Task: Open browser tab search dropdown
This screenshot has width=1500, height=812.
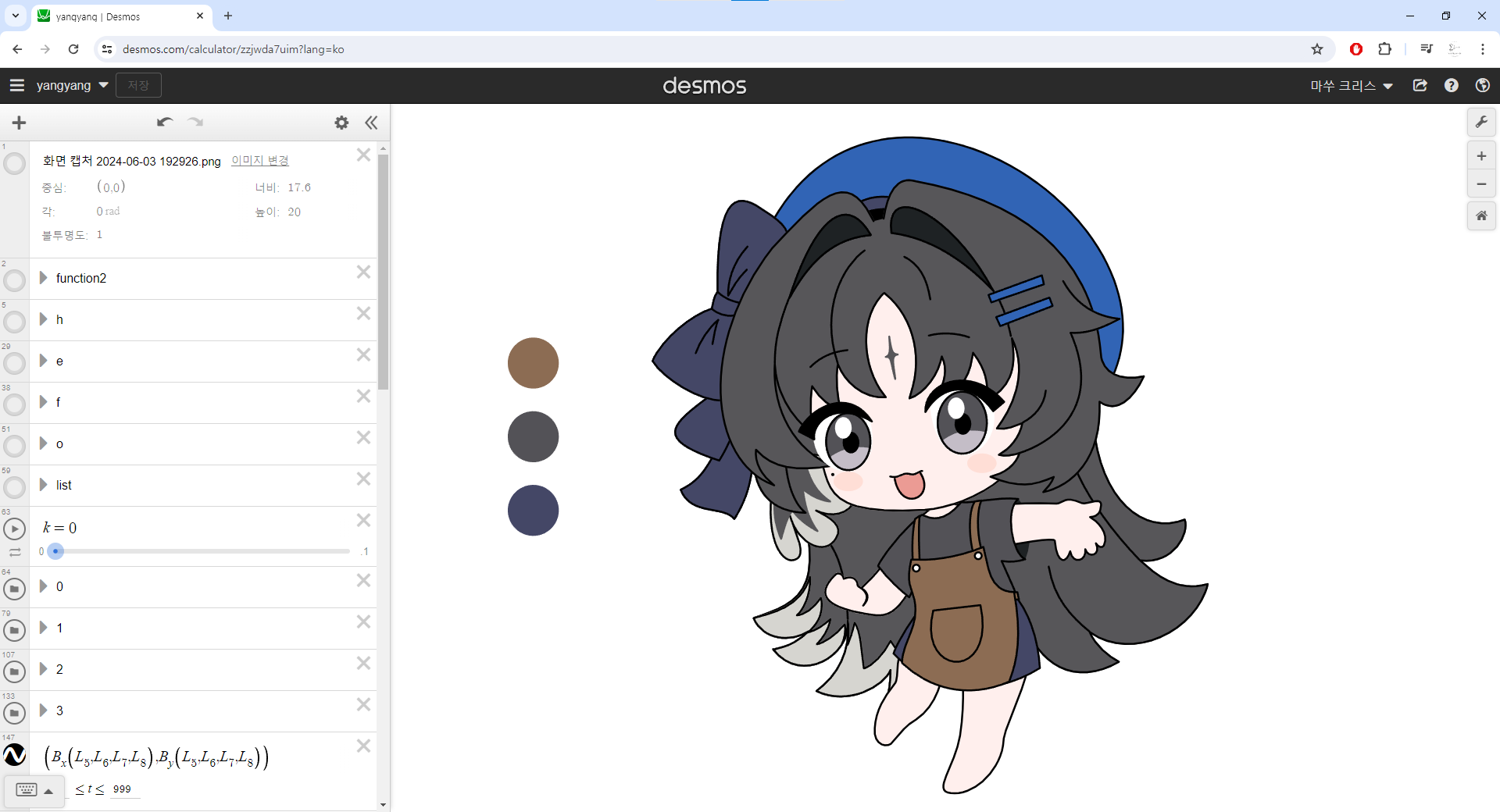Action: [x=15, y=16]
